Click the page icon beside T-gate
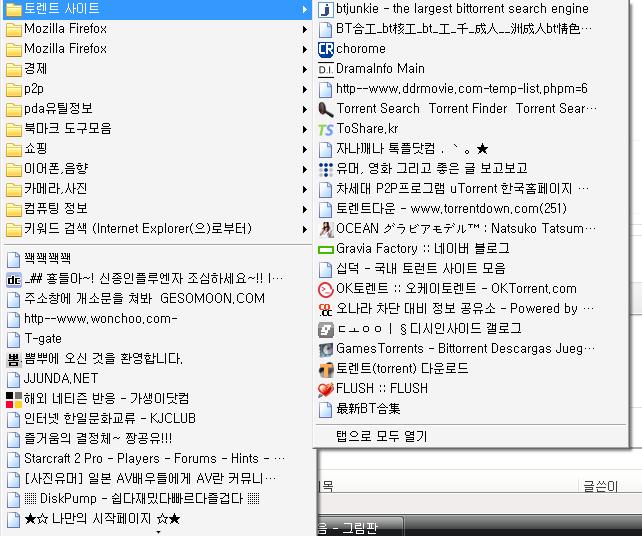Viewport: 642px width, 536px height. pos(14,339)
